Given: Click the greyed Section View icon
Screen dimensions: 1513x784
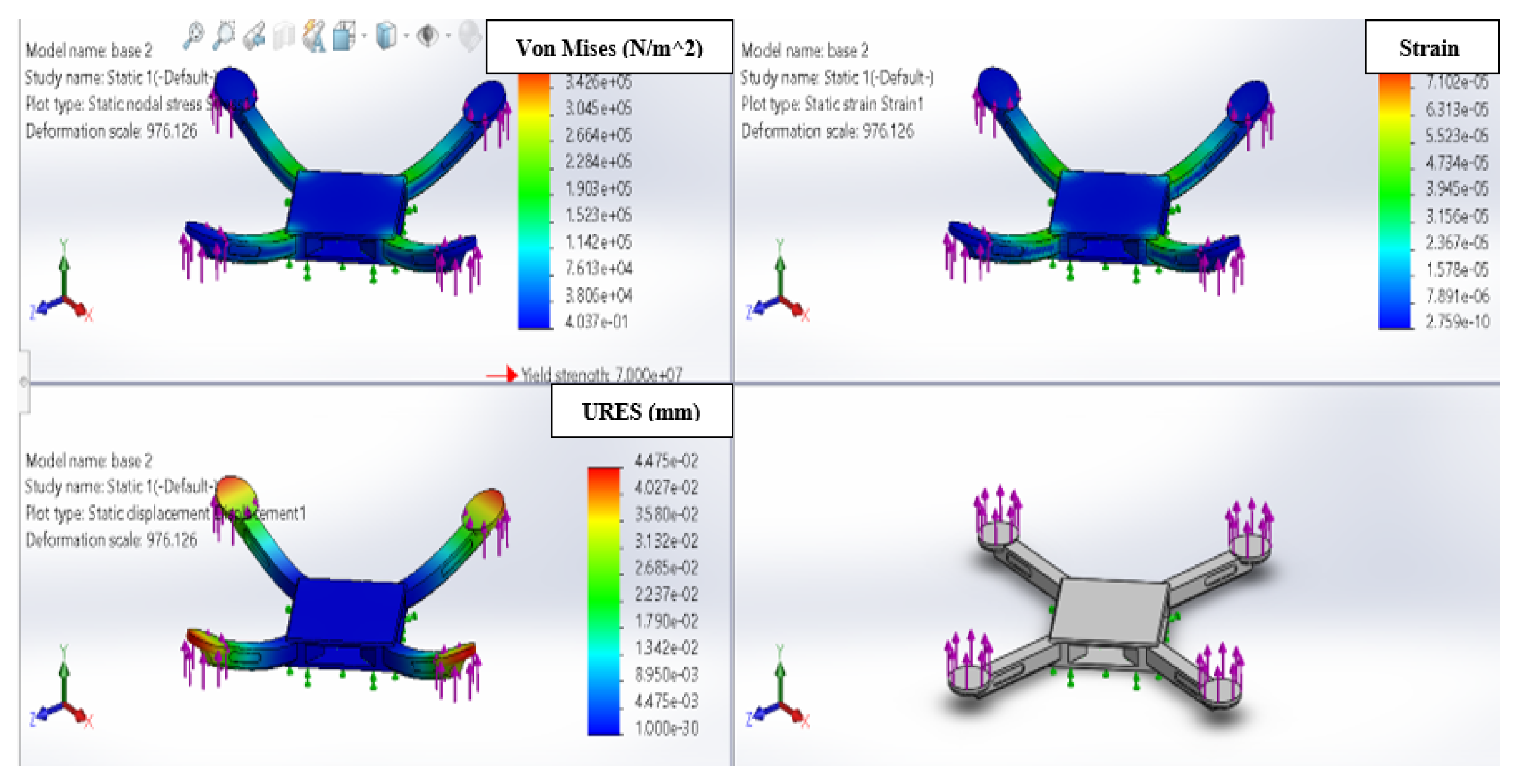Looking at the screenshot, I should [x=284, y=36].
